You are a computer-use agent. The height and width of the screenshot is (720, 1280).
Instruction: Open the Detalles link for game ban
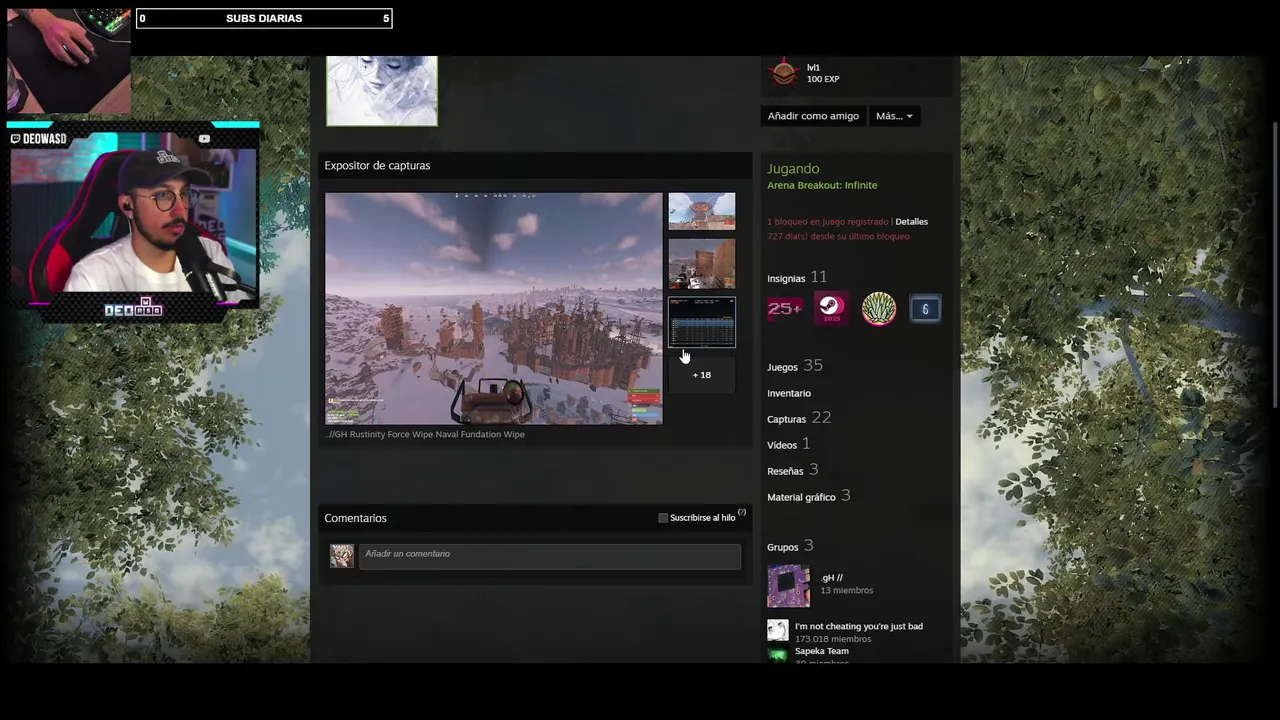(911, 222)
